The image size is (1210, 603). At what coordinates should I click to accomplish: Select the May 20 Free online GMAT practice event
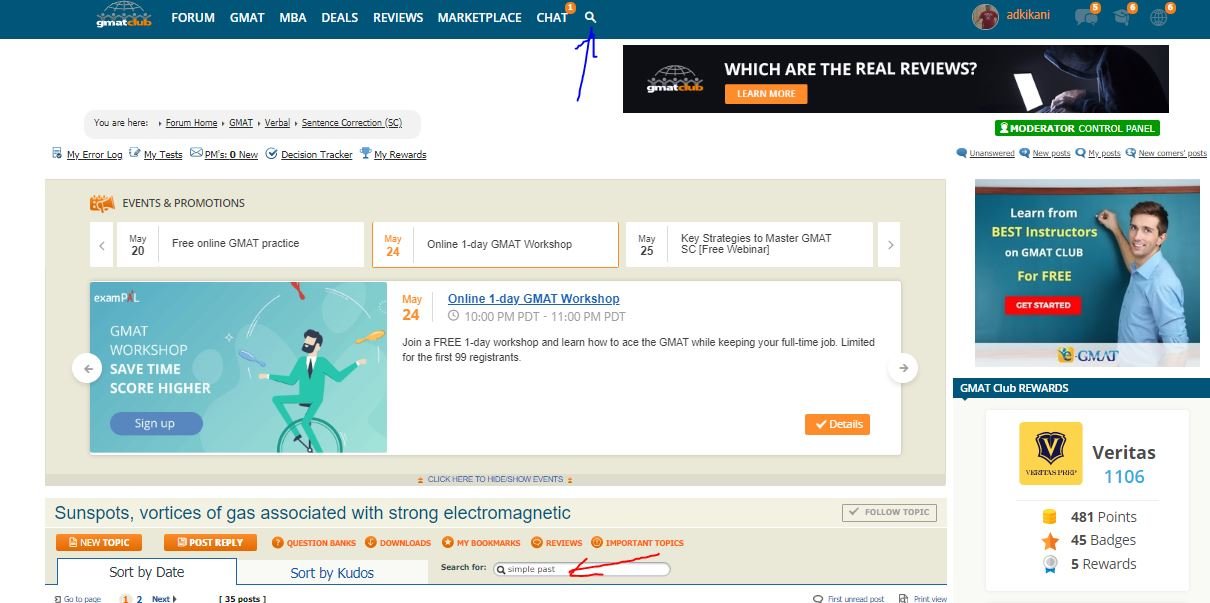tap(240, 244)
